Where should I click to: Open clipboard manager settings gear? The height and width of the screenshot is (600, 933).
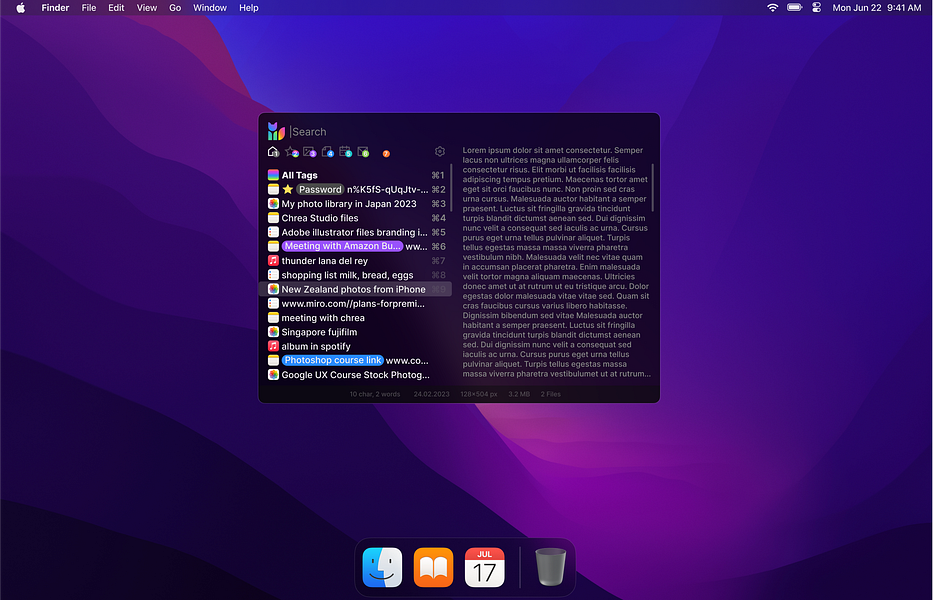coord(440,152)
